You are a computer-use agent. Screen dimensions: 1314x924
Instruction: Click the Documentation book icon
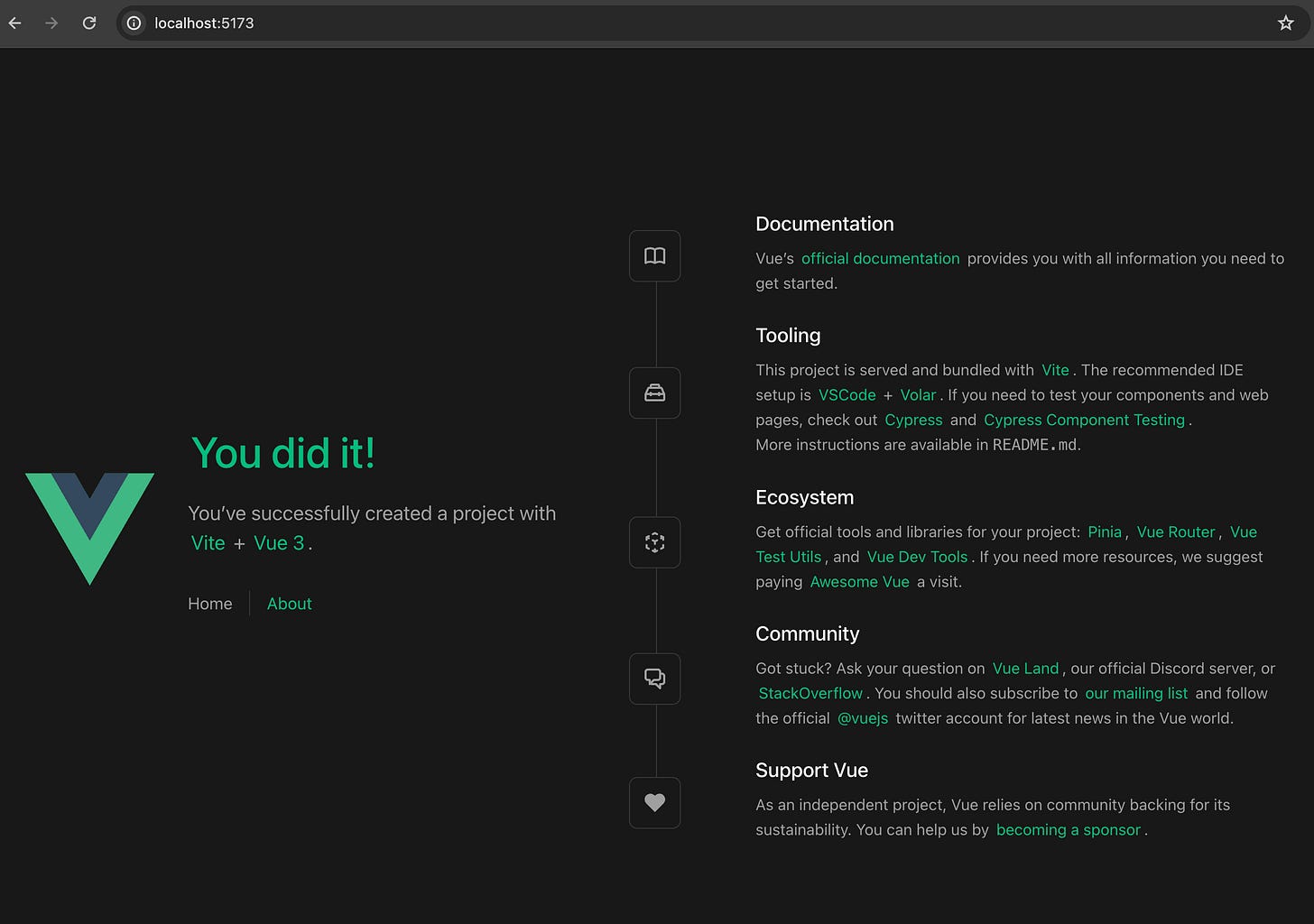654,256
